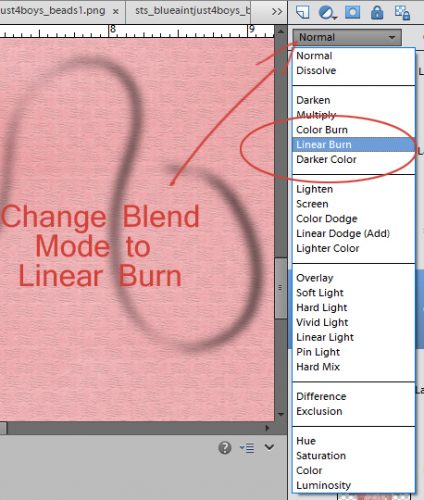424x500 pixels.
Task: Collapse panel with the chevron down arrow
Action: tap(269, 447)
